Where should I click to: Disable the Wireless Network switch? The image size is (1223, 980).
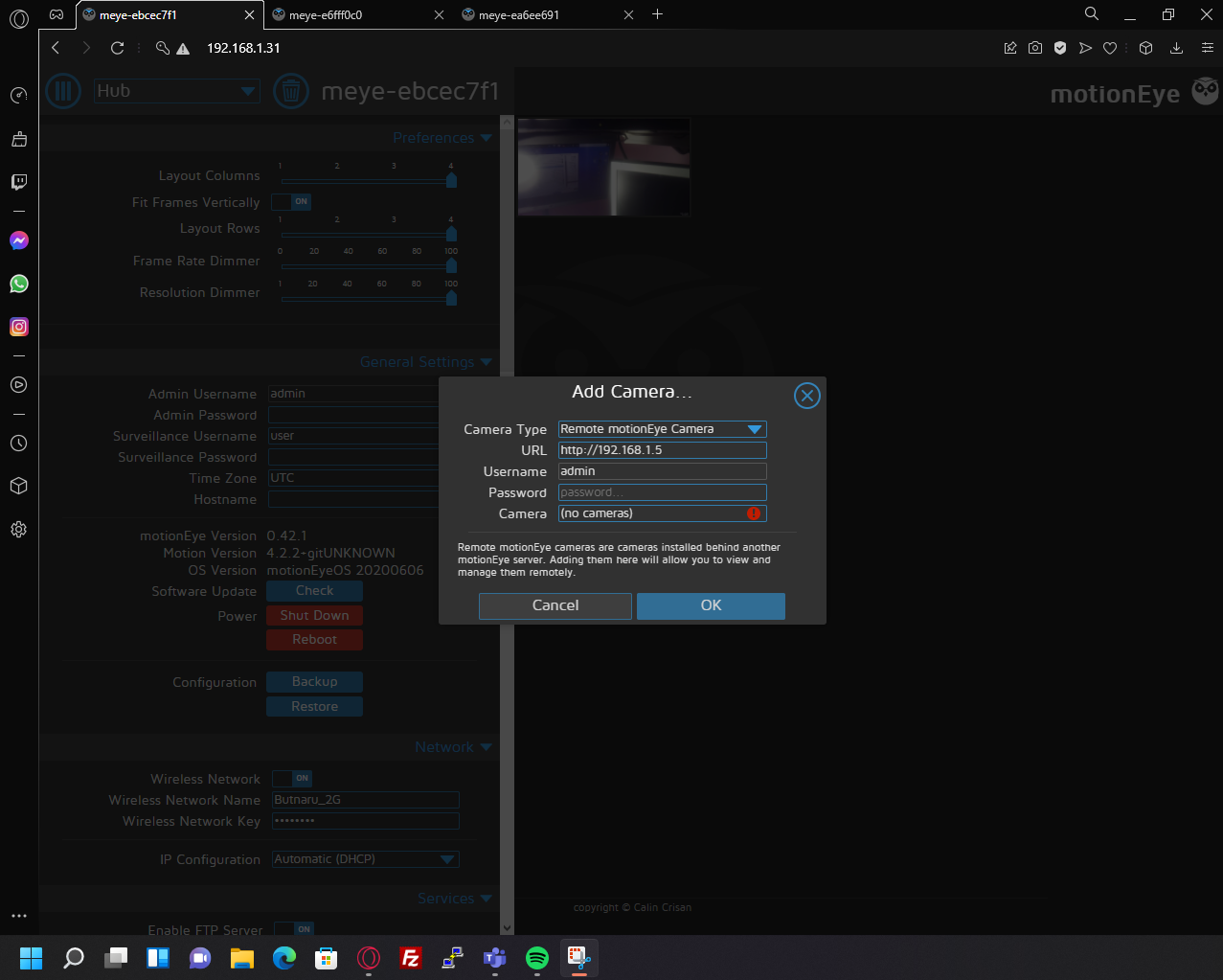[291, 778]
